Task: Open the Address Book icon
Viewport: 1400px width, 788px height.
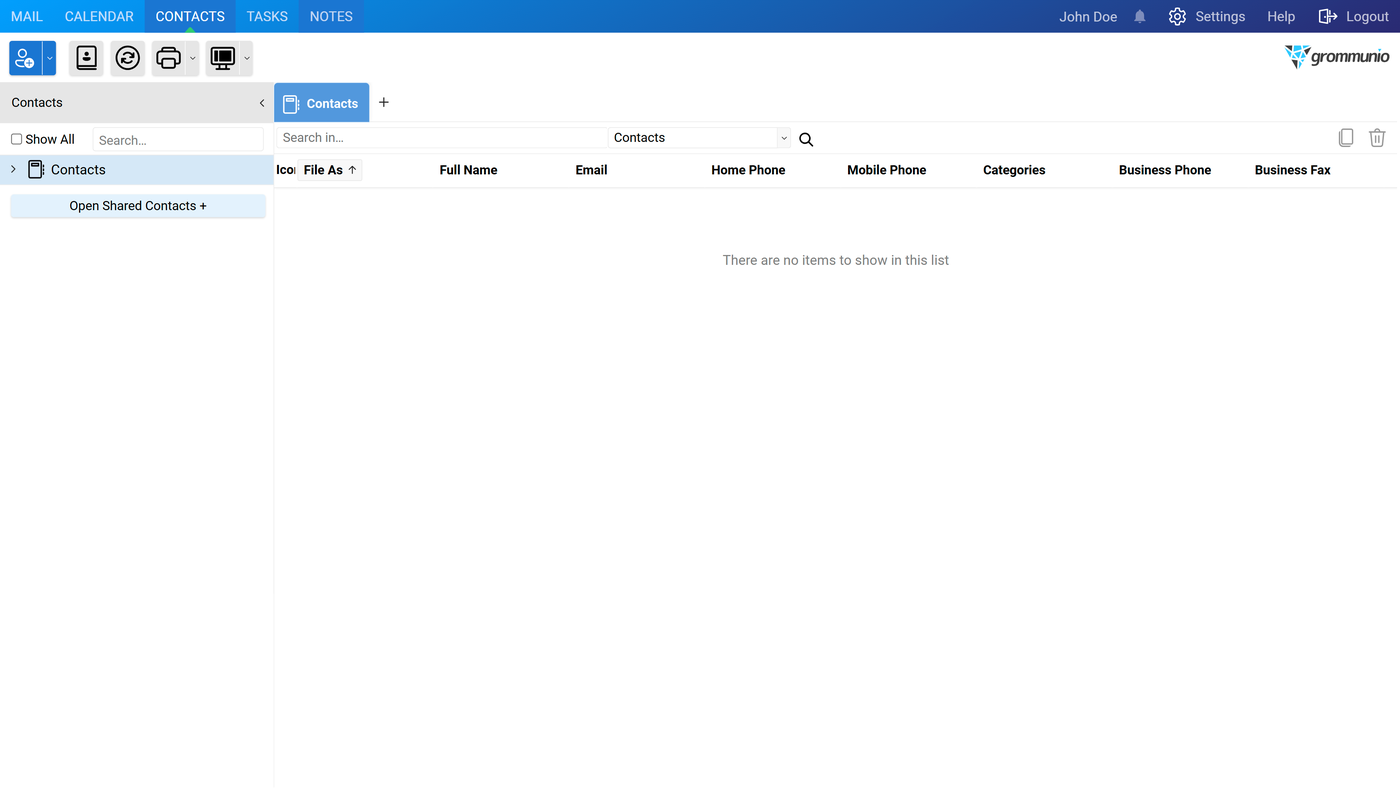Action: pos(87,59)
